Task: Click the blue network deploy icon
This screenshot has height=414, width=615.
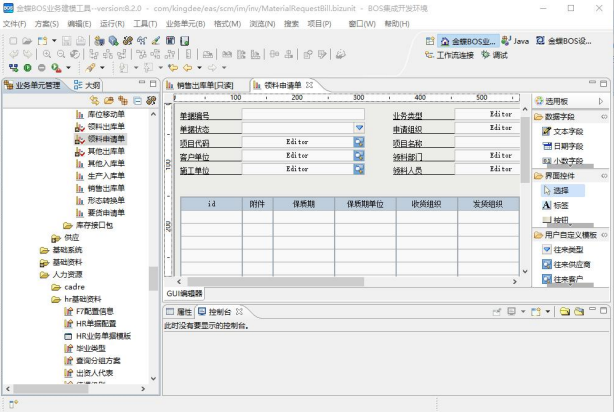Action: 13,68
